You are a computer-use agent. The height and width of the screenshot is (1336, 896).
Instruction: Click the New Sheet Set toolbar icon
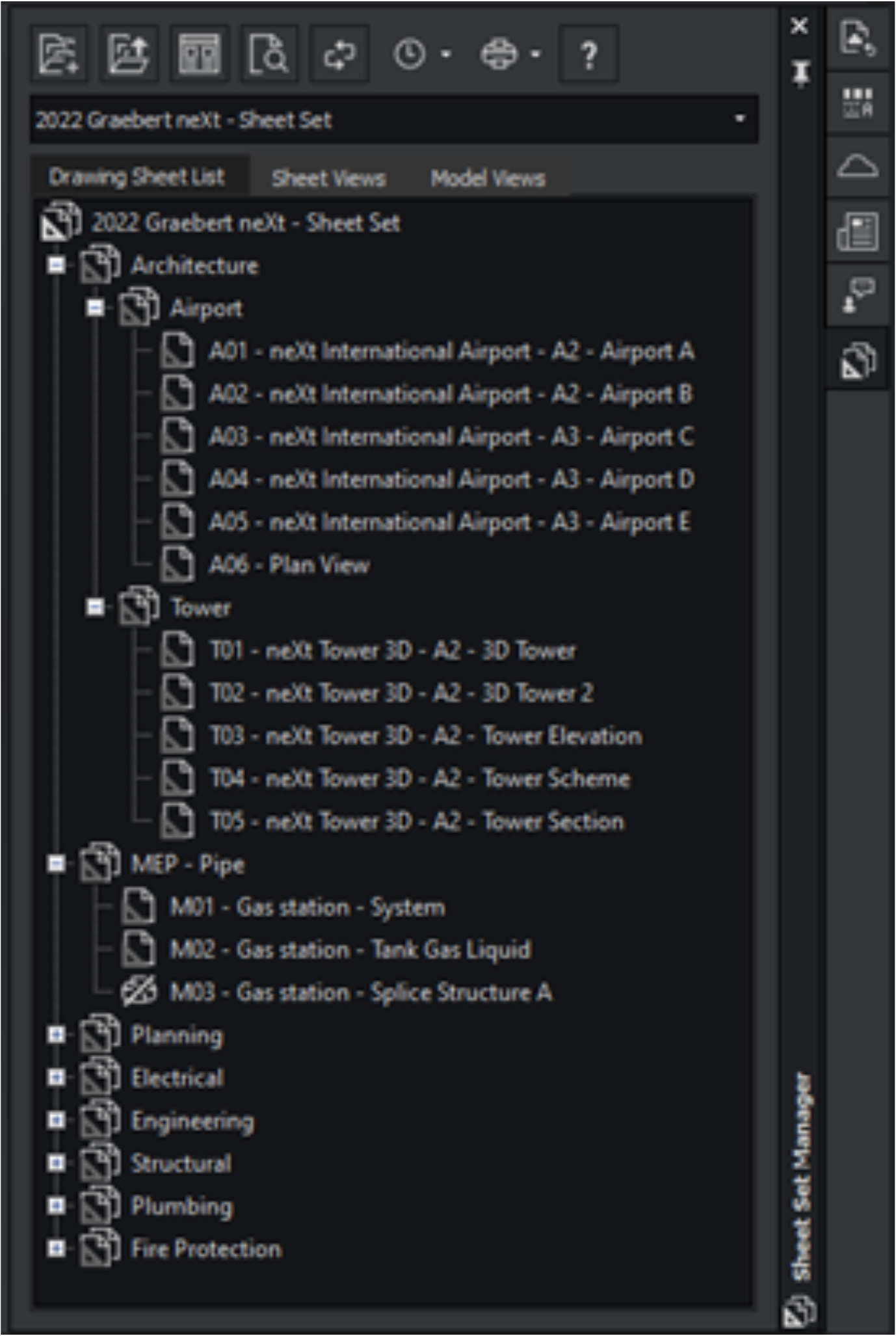tap(59, 53)
